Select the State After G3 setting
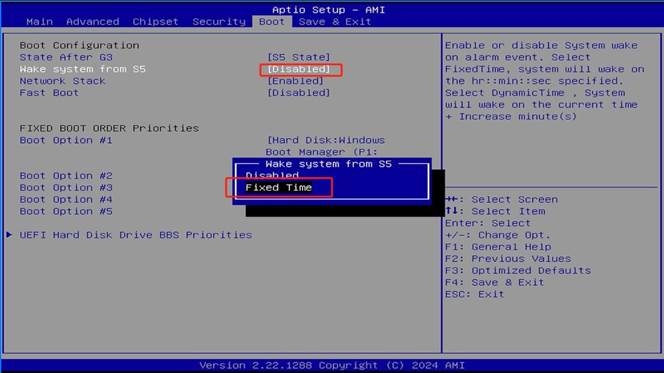This screenshot has height=373, width=664. coord(66,57)
